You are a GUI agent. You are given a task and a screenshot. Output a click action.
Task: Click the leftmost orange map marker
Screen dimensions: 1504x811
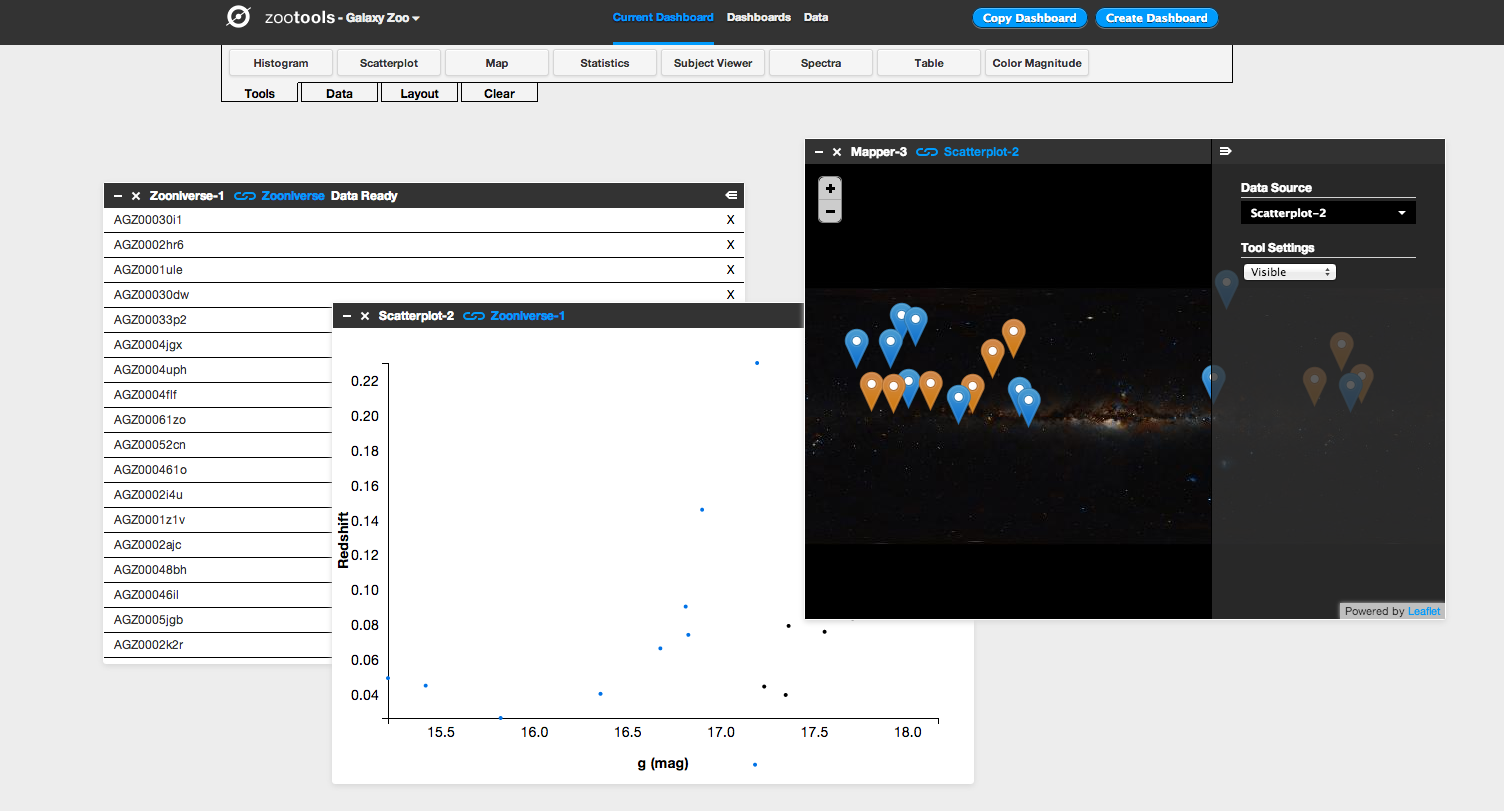click(x=872, y=390)
